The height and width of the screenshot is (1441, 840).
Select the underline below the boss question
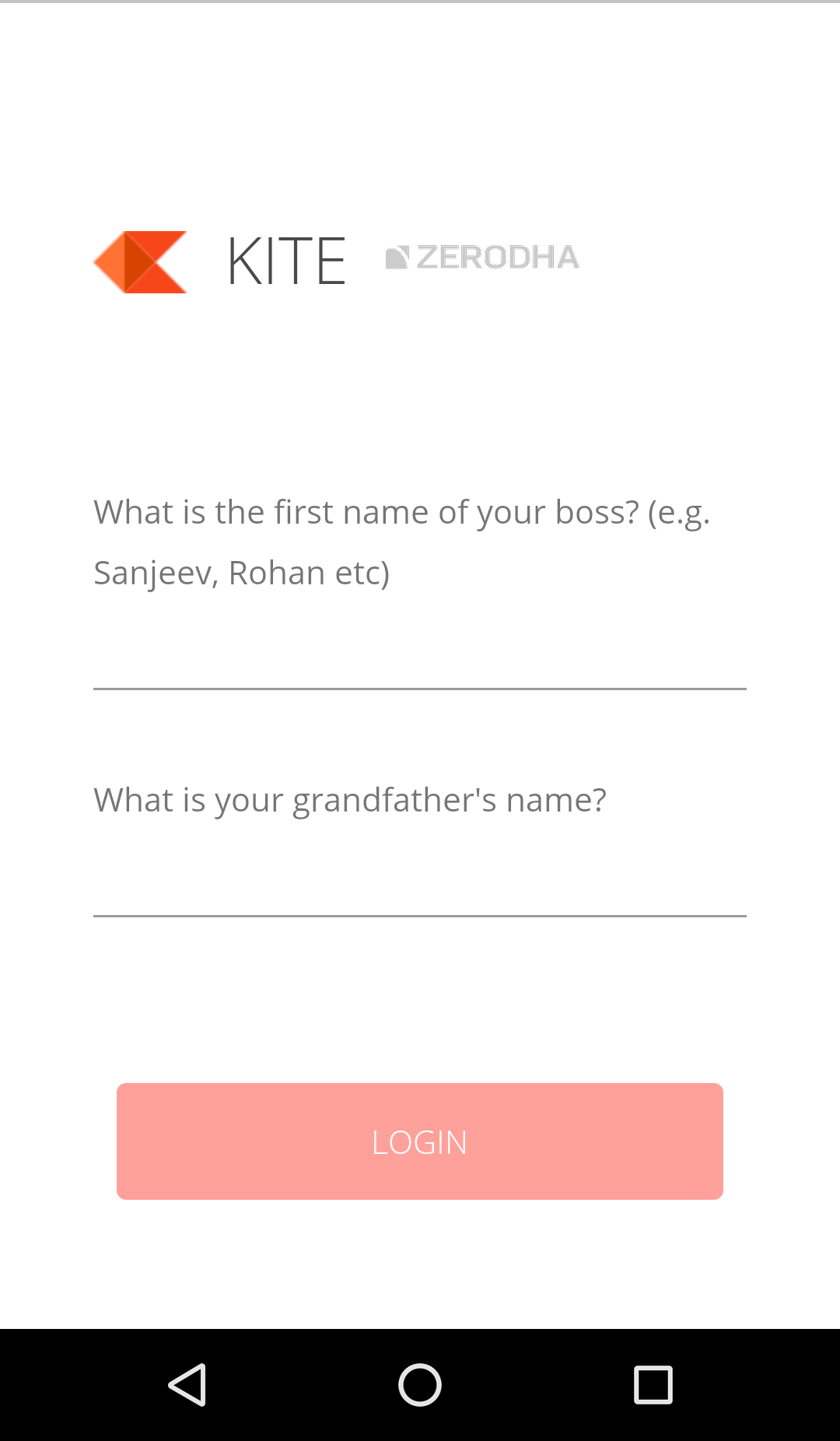(x=420, y=689)
